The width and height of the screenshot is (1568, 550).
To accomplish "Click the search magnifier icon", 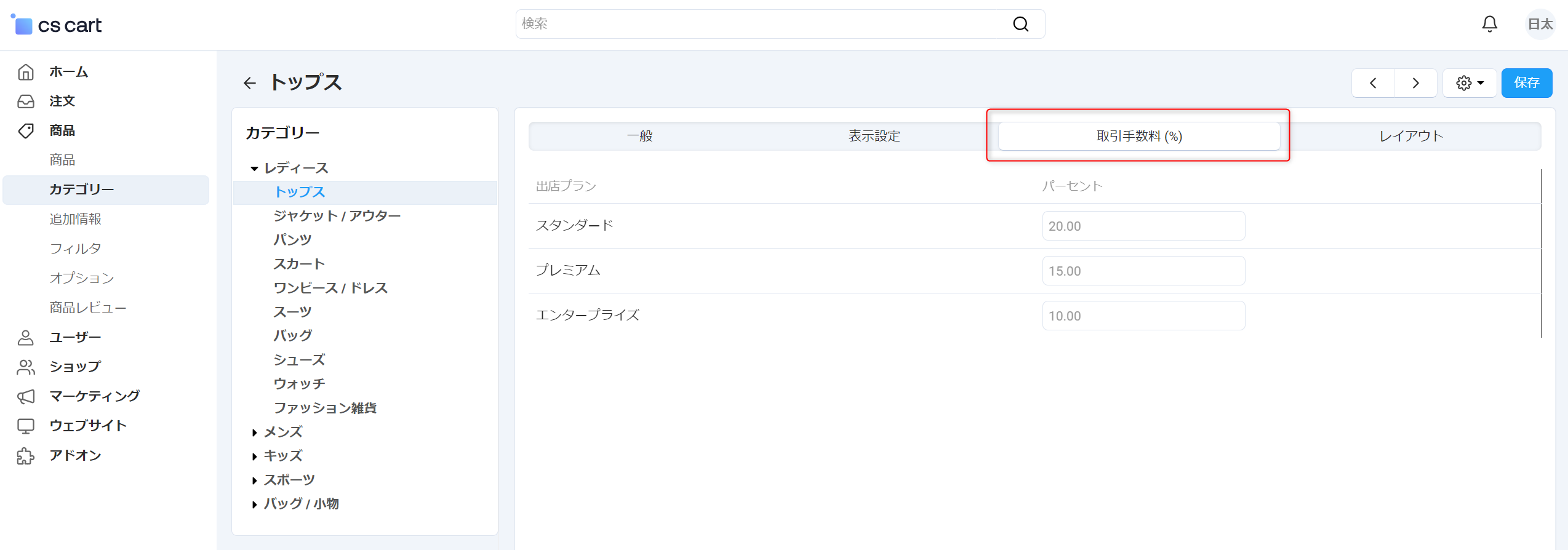I will pos(1020,24).
